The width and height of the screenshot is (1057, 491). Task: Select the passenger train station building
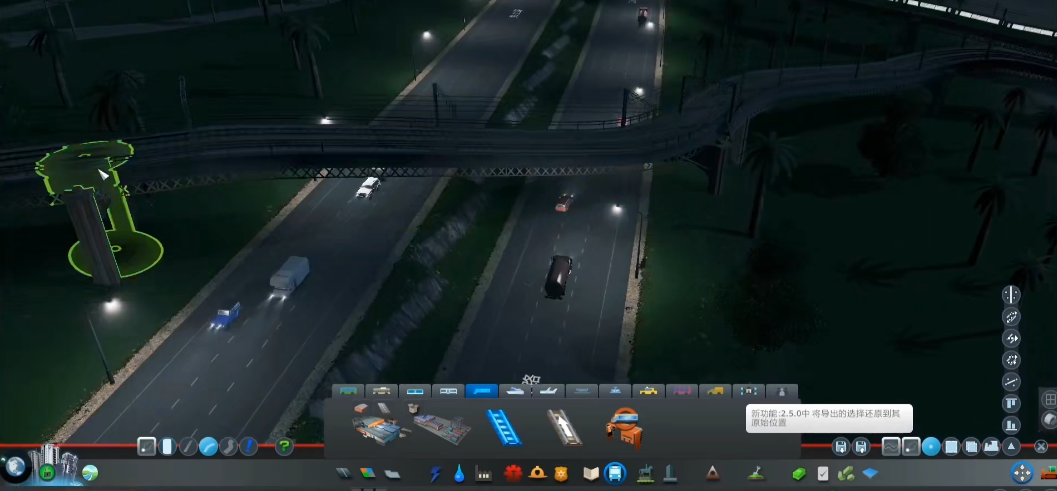pyautogui.click(x=380, y=426)
